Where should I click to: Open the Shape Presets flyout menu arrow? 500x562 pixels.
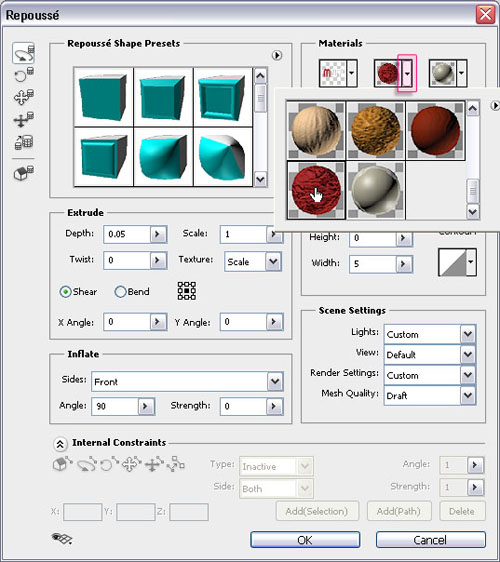(277, 55)
